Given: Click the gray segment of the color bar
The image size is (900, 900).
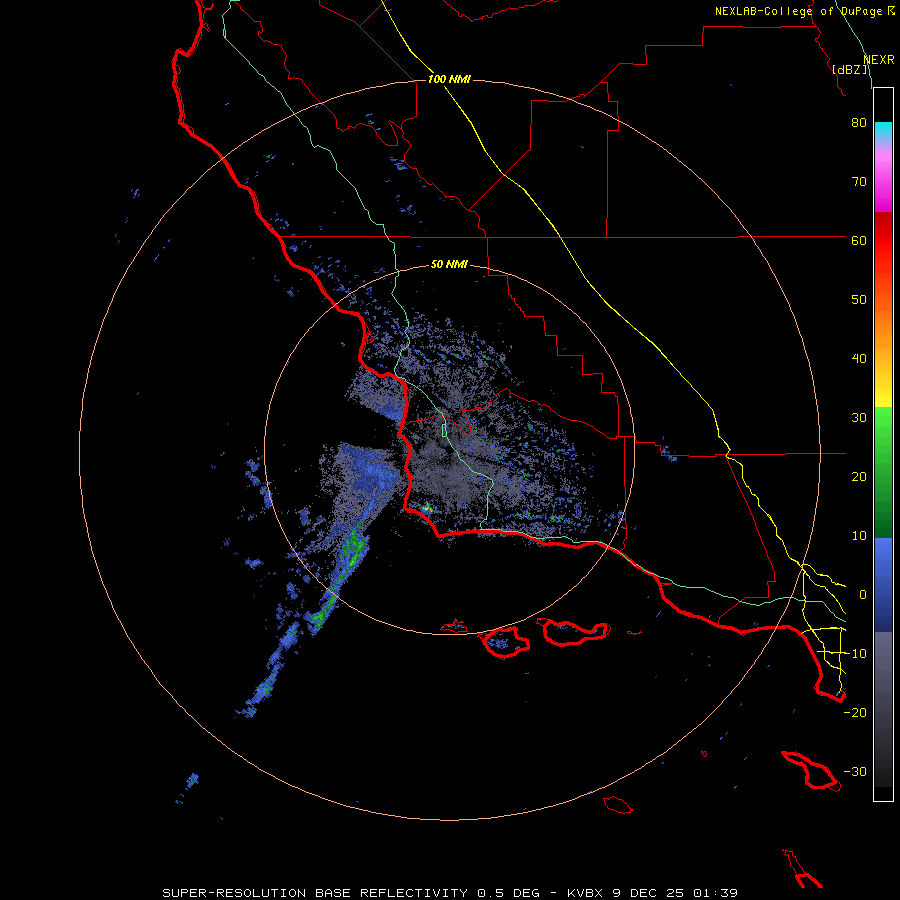Looking at the screenshot, I should (883, 709).
